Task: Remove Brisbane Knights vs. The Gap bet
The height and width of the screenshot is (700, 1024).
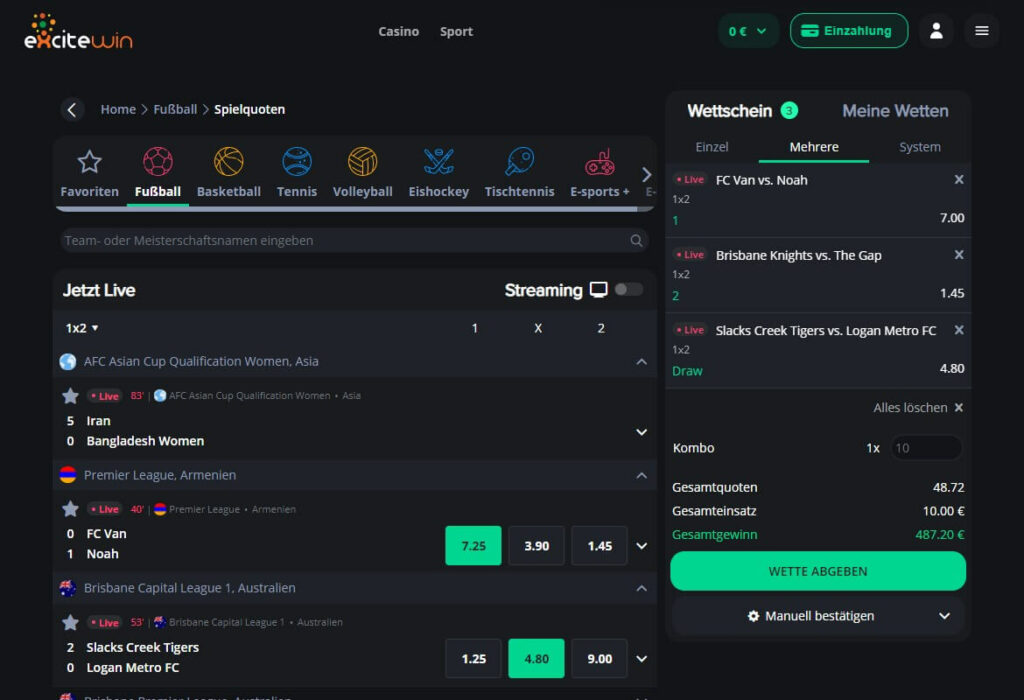Action: click(x=959, y=255)
